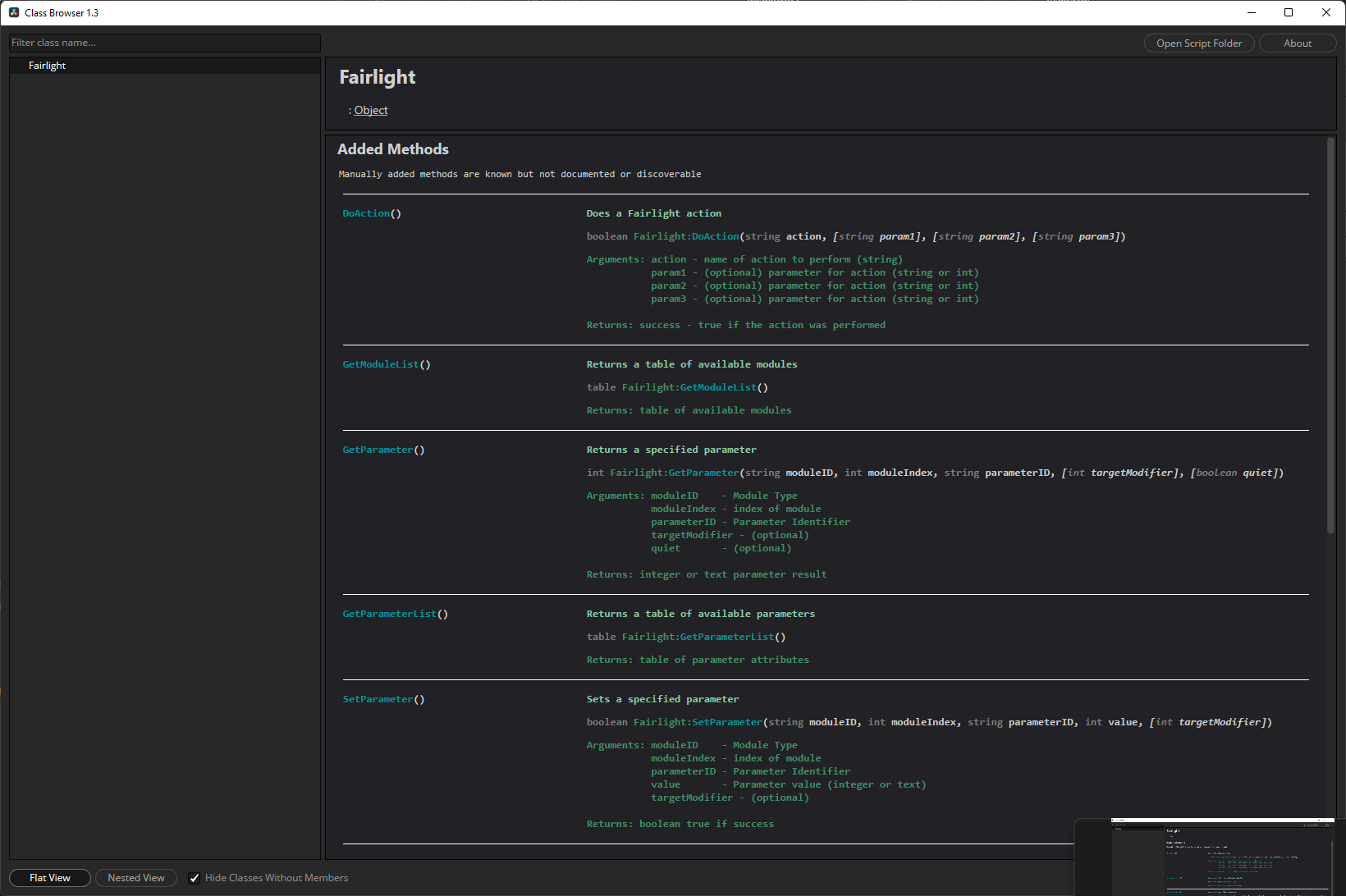
Task: Switch to Flat View
Action: tap(50, 878)
